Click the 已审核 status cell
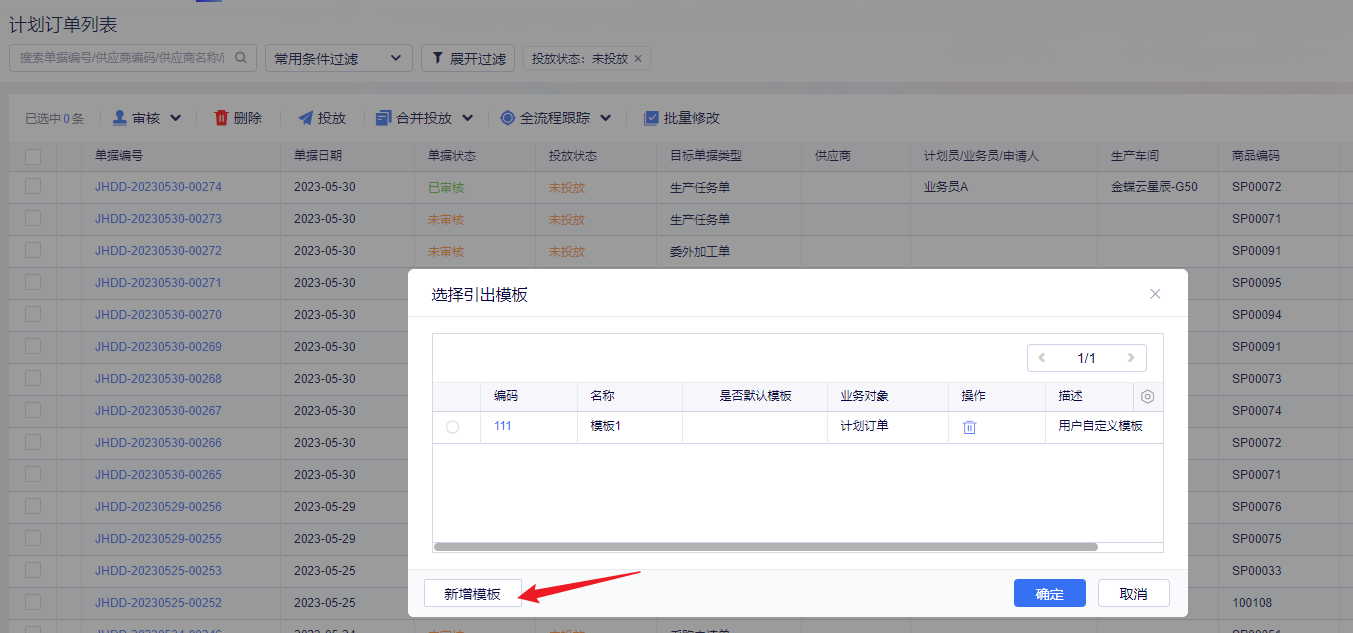Image resolution: width=1353 pixels, height=633 pixels. (446, 187)
